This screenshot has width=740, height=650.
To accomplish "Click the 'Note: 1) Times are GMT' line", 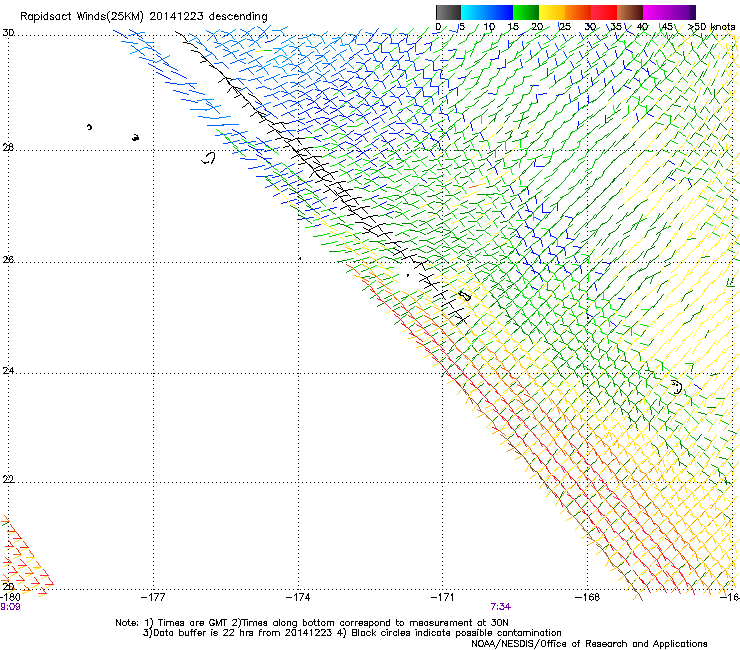I will tap(311, 623).
